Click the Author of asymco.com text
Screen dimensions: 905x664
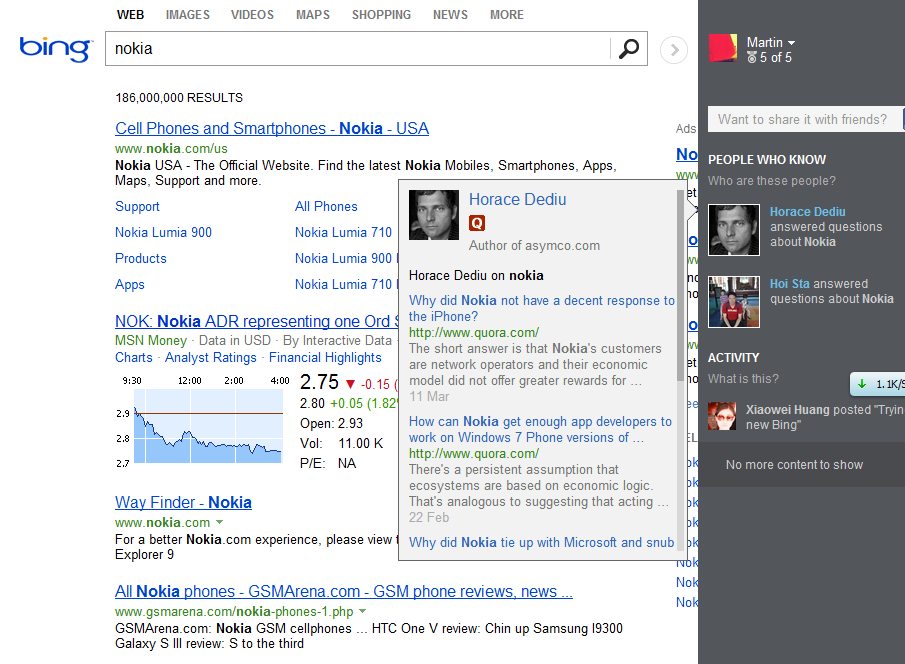coord(534,246)
